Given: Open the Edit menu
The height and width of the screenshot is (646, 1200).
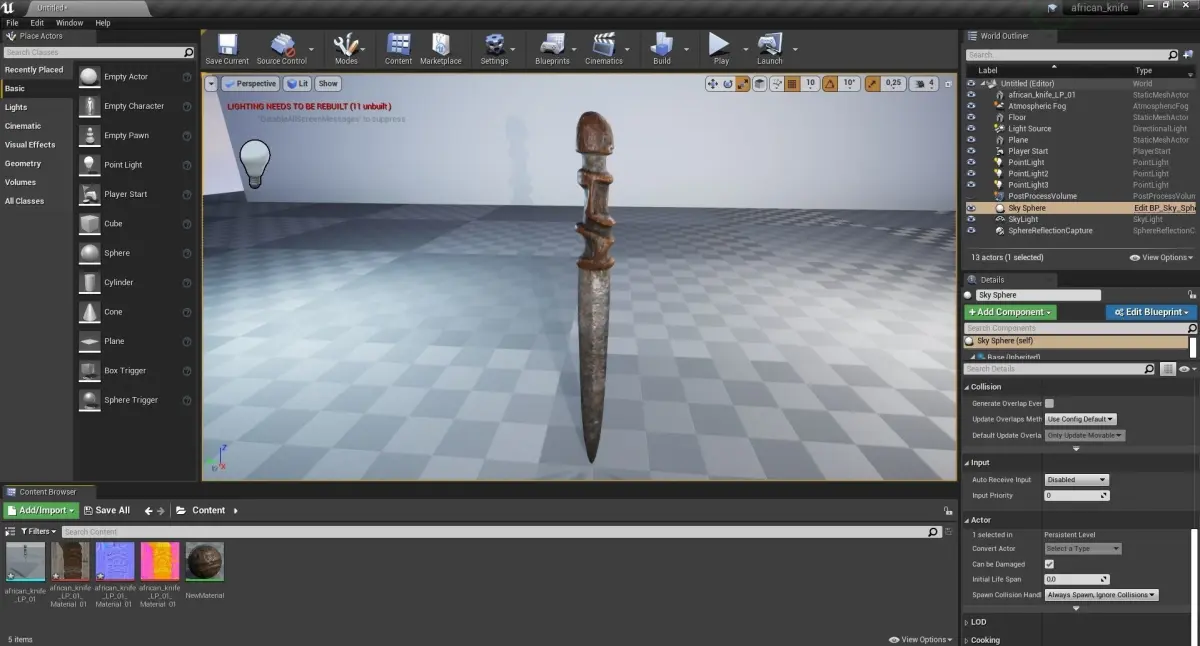Looking at the screenshot, I should pyautogui.click(x=37, y=22).
